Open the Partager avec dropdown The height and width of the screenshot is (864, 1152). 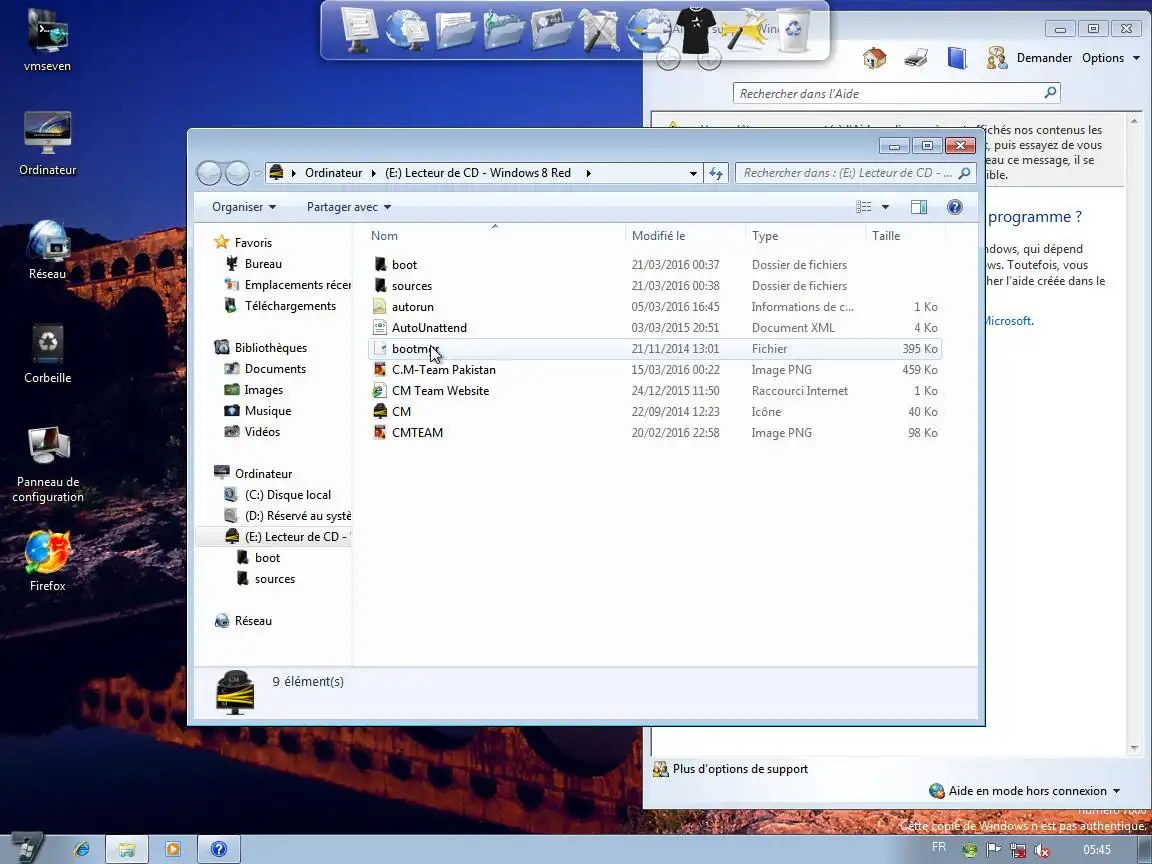click(x=349, y=207)
